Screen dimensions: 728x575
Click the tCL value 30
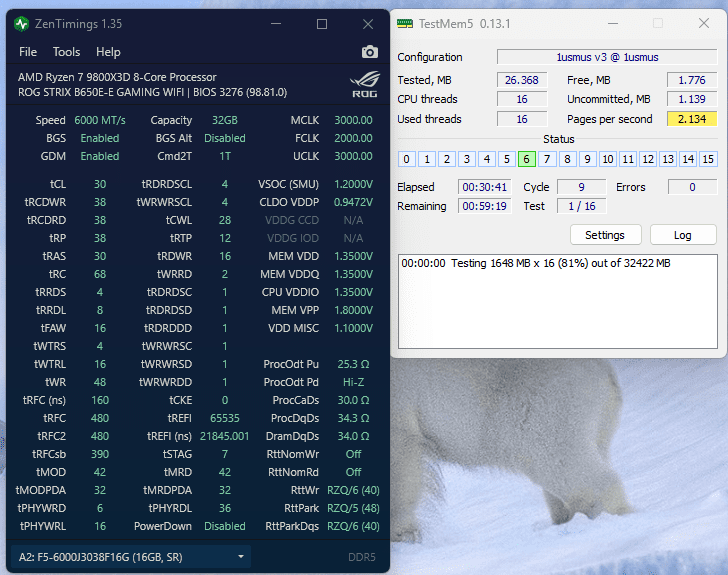tap(100, 184)
